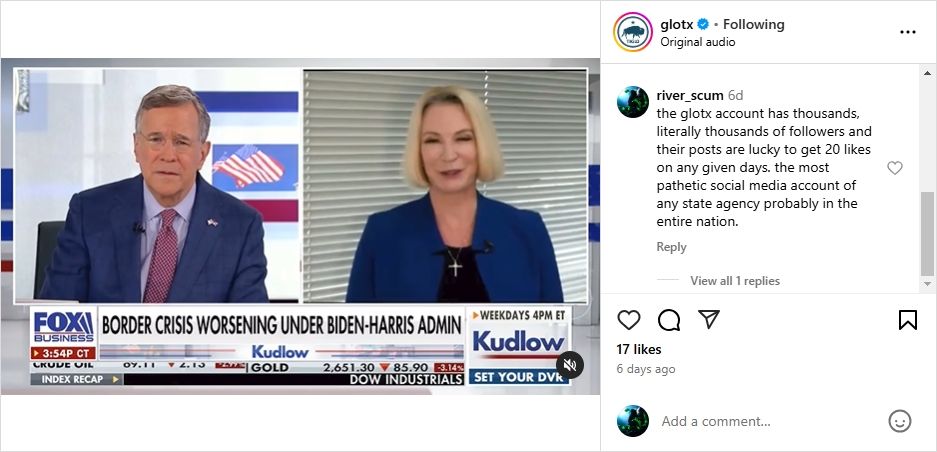Like the post with the heart icon
Image resolution: width=937 pixels, height=452 pixels.
click(x=629, y=320)
